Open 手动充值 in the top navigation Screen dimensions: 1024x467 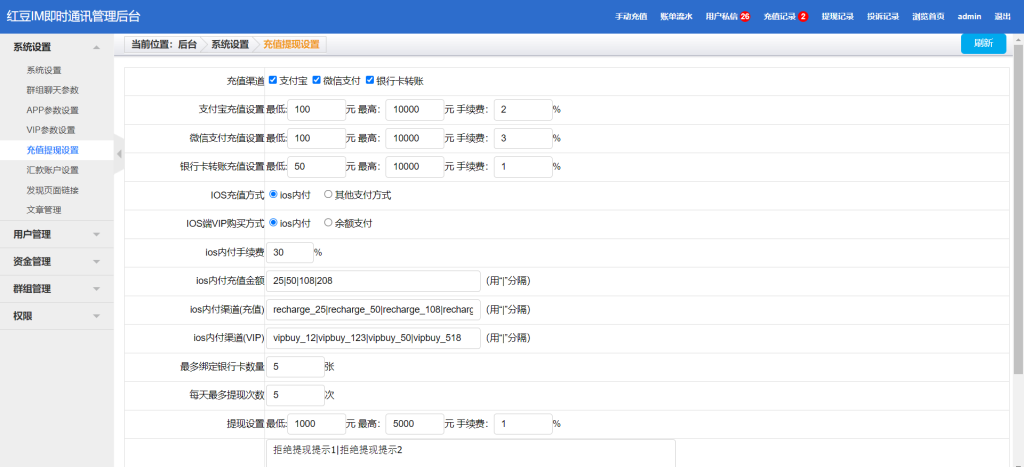click(x=631, y=17)
